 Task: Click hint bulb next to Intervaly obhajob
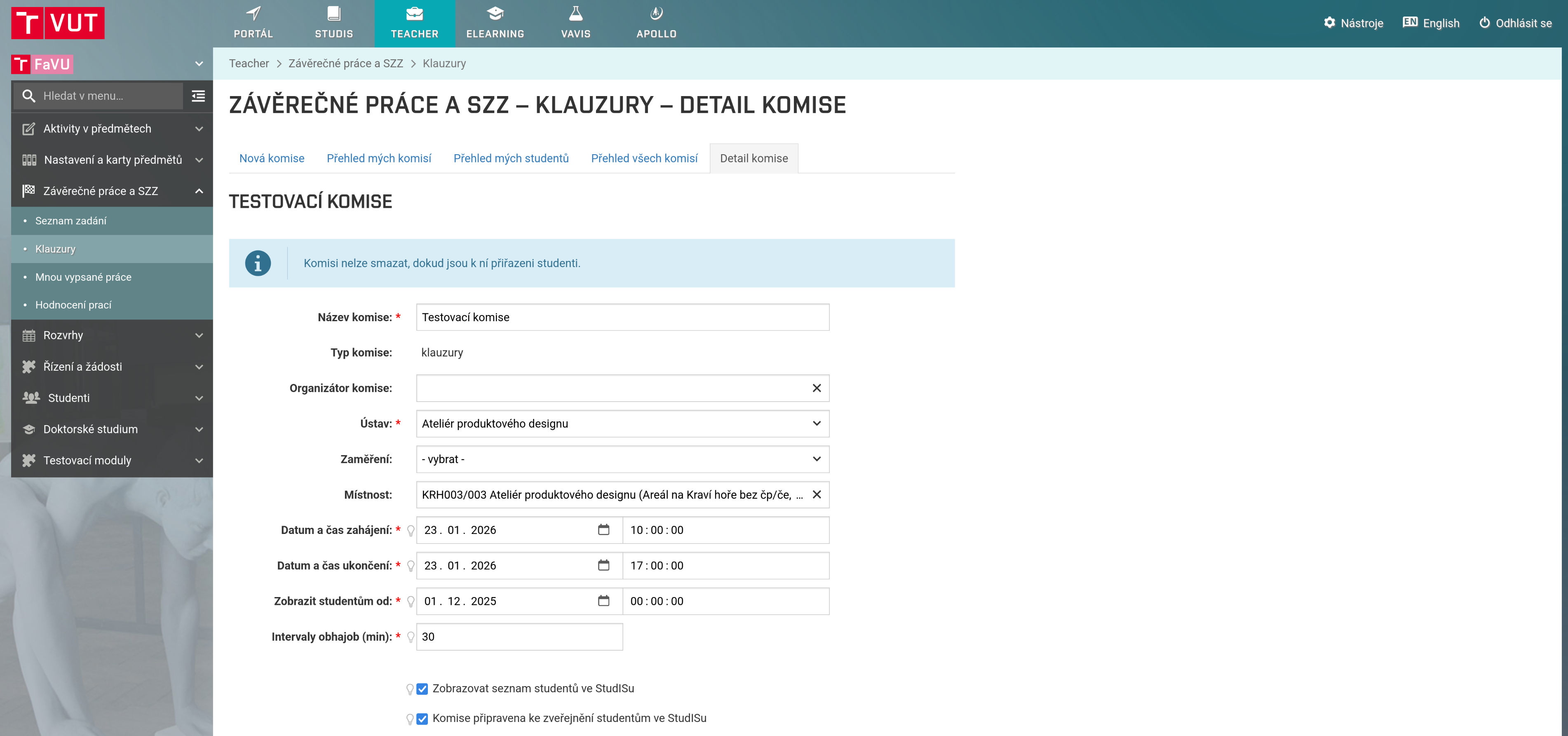tap(411, 637)
